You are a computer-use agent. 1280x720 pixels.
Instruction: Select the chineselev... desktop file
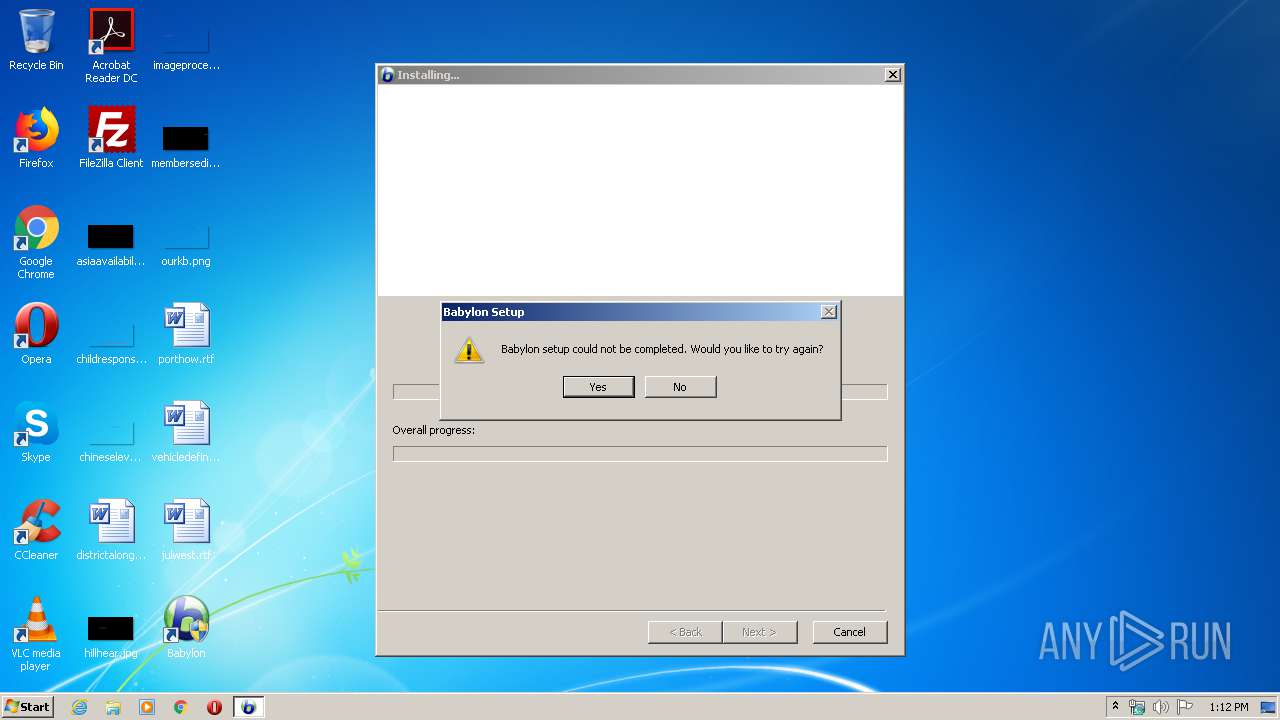pyautogui.click(x=111, y=438)
